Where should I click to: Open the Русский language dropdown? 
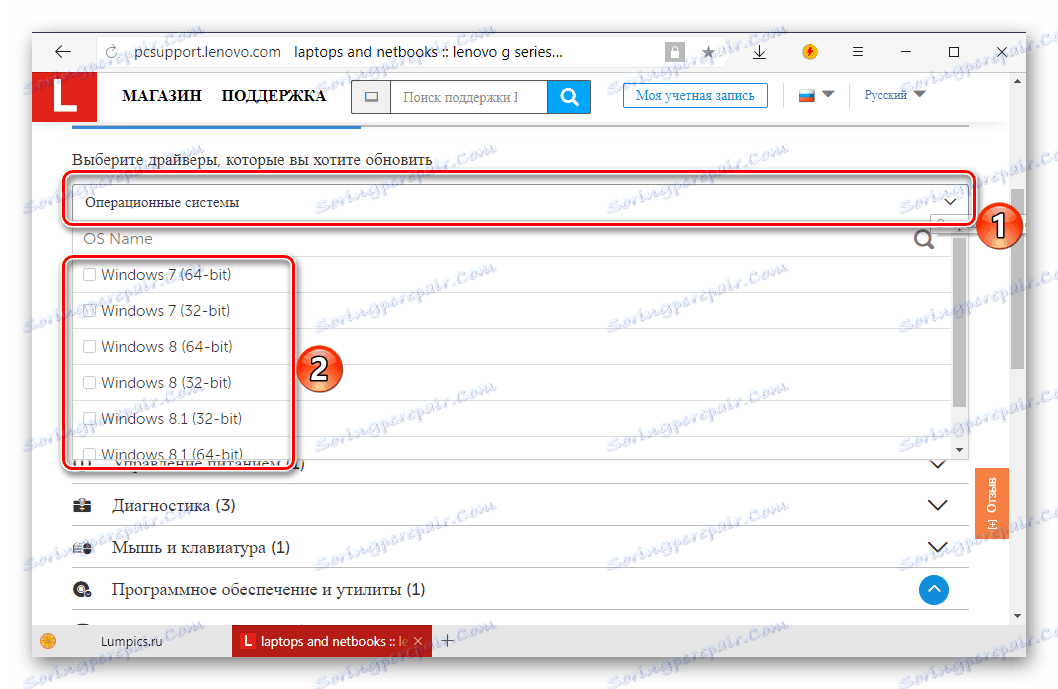click(894, 95)
